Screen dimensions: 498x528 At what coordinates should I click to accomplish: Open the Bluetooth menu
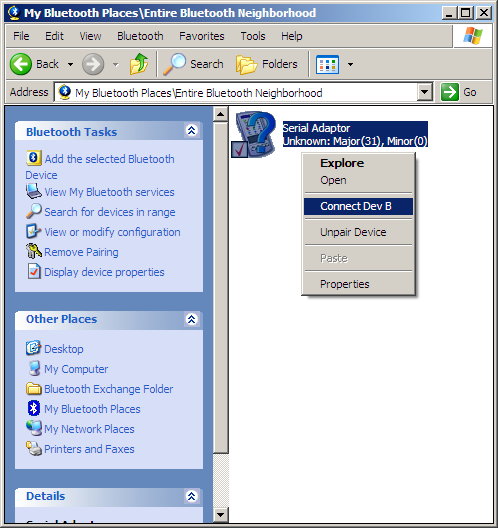140,36
